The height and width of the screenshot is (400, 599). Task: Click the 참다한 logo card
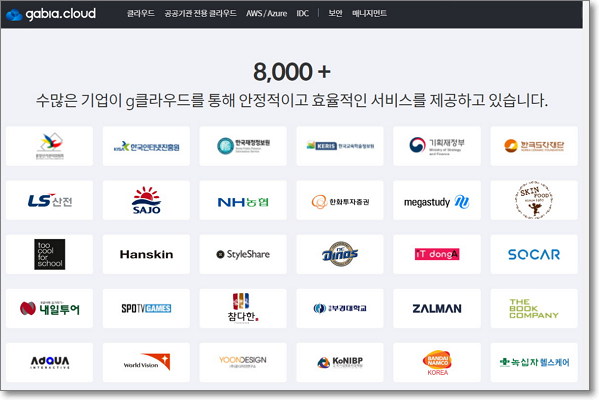[x=243, y=308]
